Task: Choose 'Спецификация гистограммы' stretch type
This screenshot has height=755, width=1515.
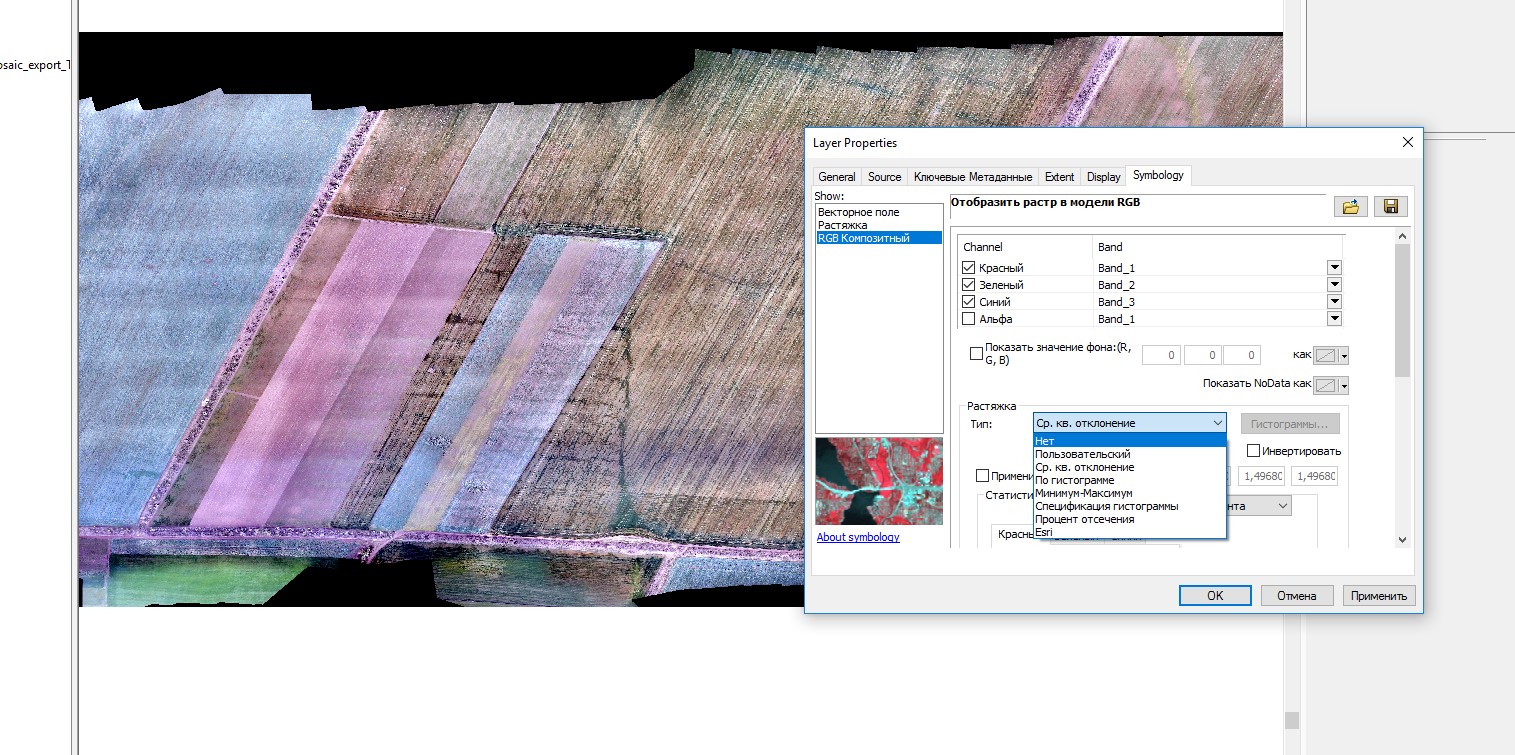Action: coord(1129,506)
